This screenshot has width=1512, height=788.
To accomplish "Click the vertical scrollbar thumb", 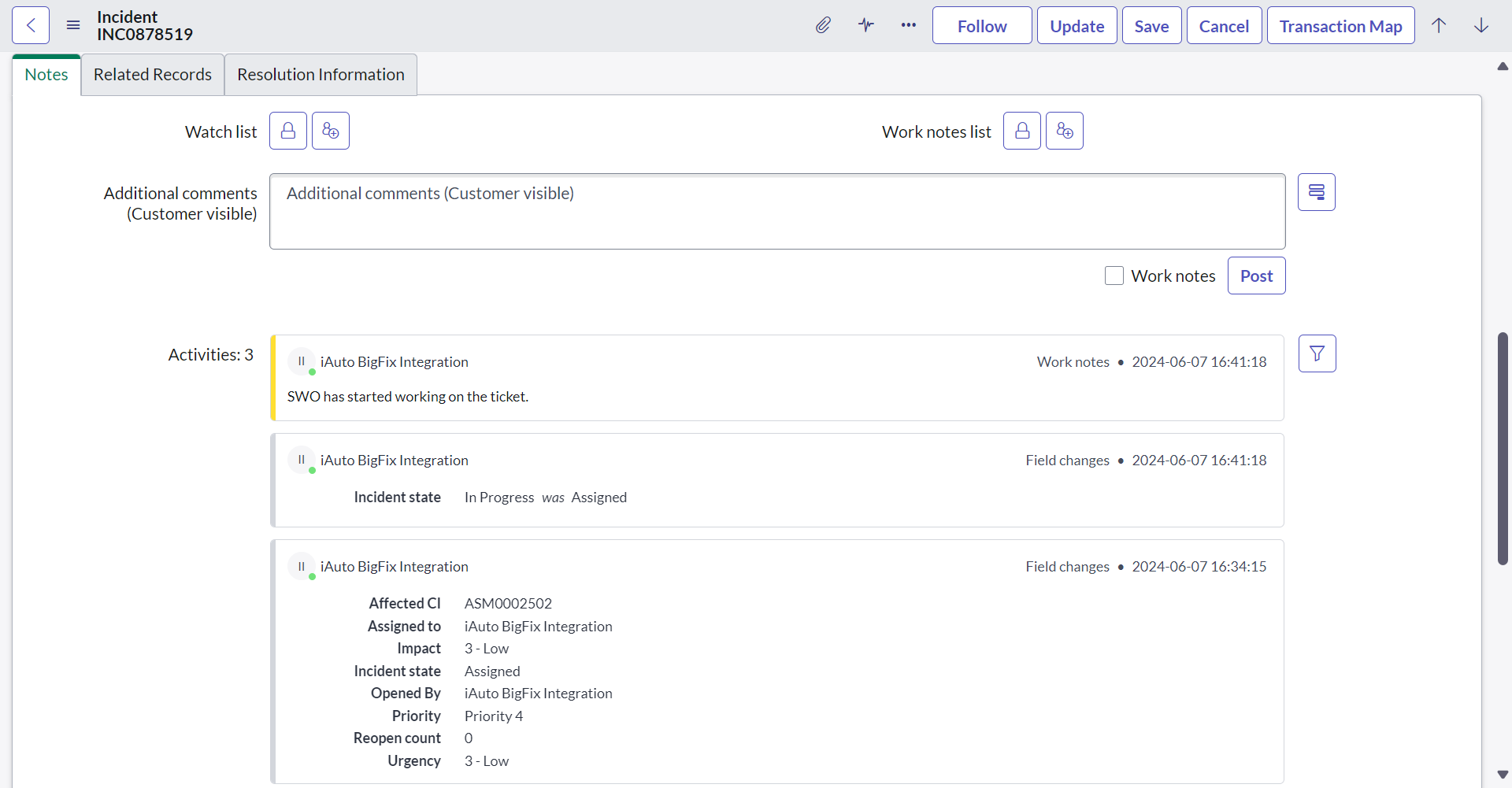I will click(x=1503, y=449).
